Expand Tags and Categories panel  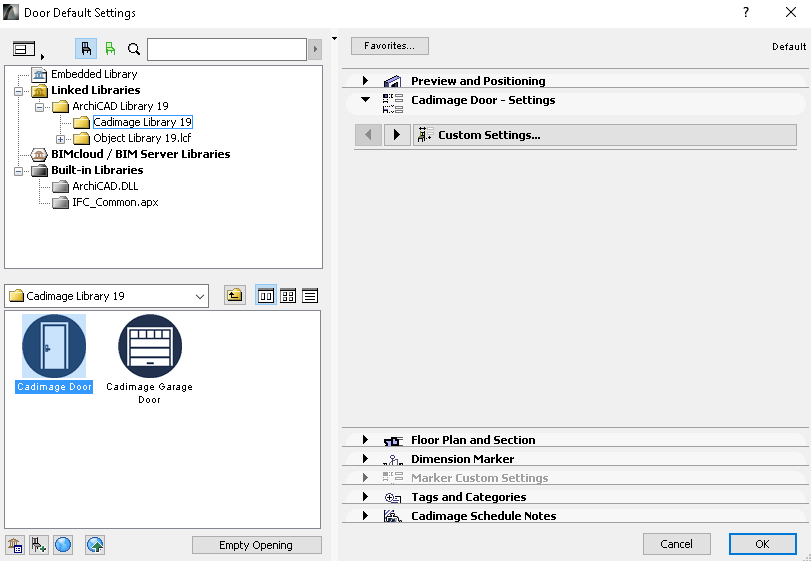point(365,496)
